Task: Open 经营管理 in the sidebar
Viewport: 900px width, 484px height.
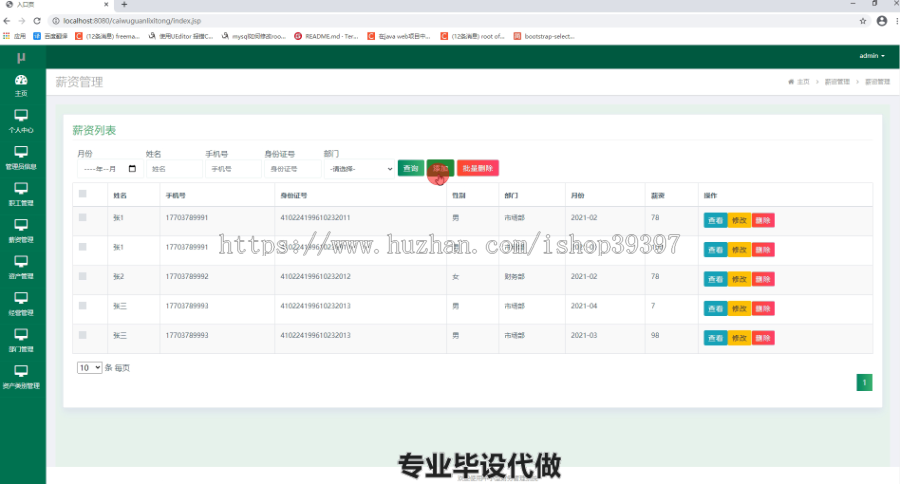Action: pyautogui.click(x=21, y=304)
